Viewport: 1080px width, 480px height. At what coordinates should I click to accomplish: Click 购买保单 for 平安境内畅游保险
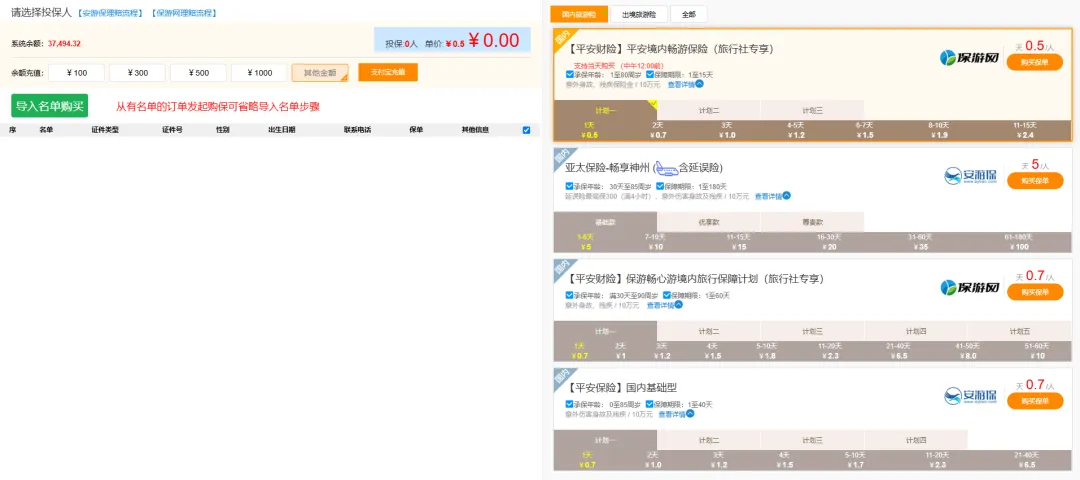(x=1035, y=62)
